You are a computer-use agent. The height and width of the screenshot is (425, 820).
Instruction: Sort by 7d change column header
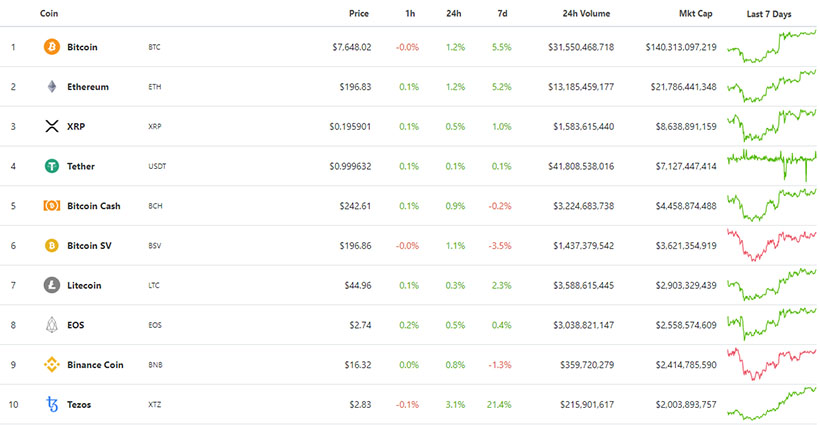coord(501,14)
